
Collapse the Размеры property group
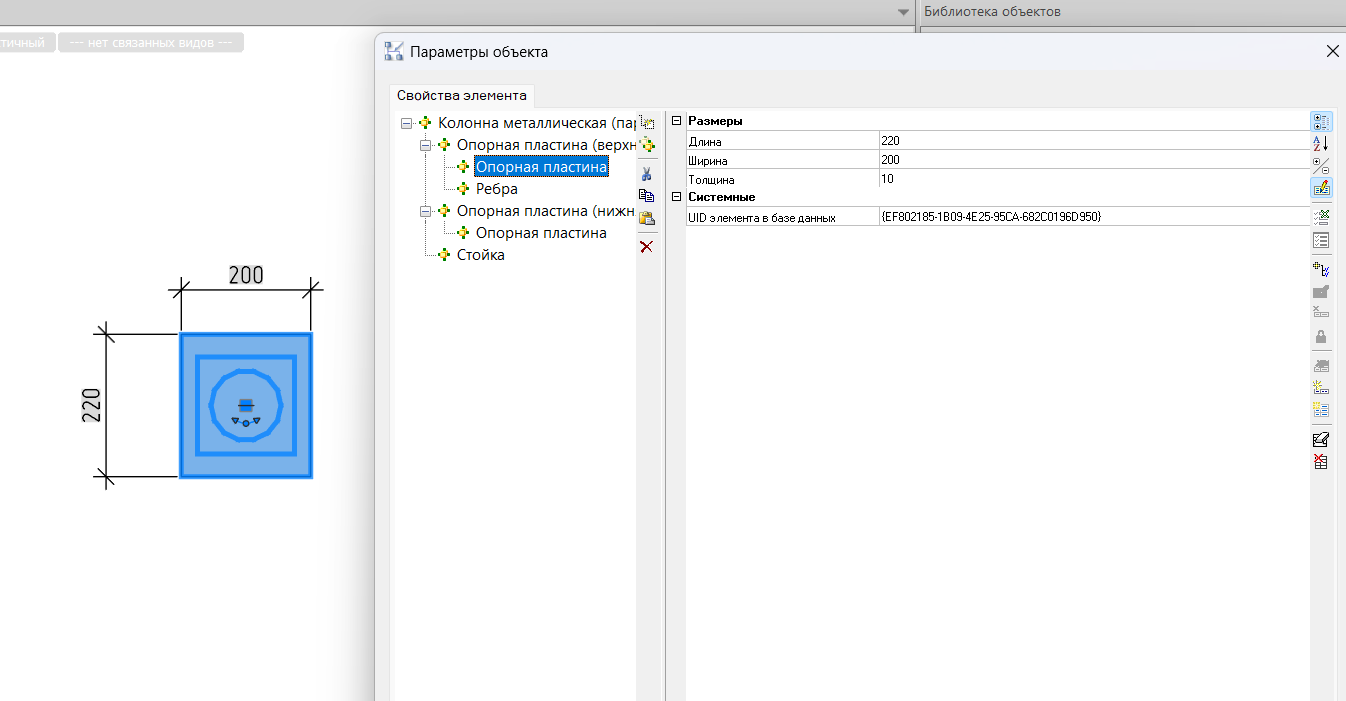(x=677, y=121)
